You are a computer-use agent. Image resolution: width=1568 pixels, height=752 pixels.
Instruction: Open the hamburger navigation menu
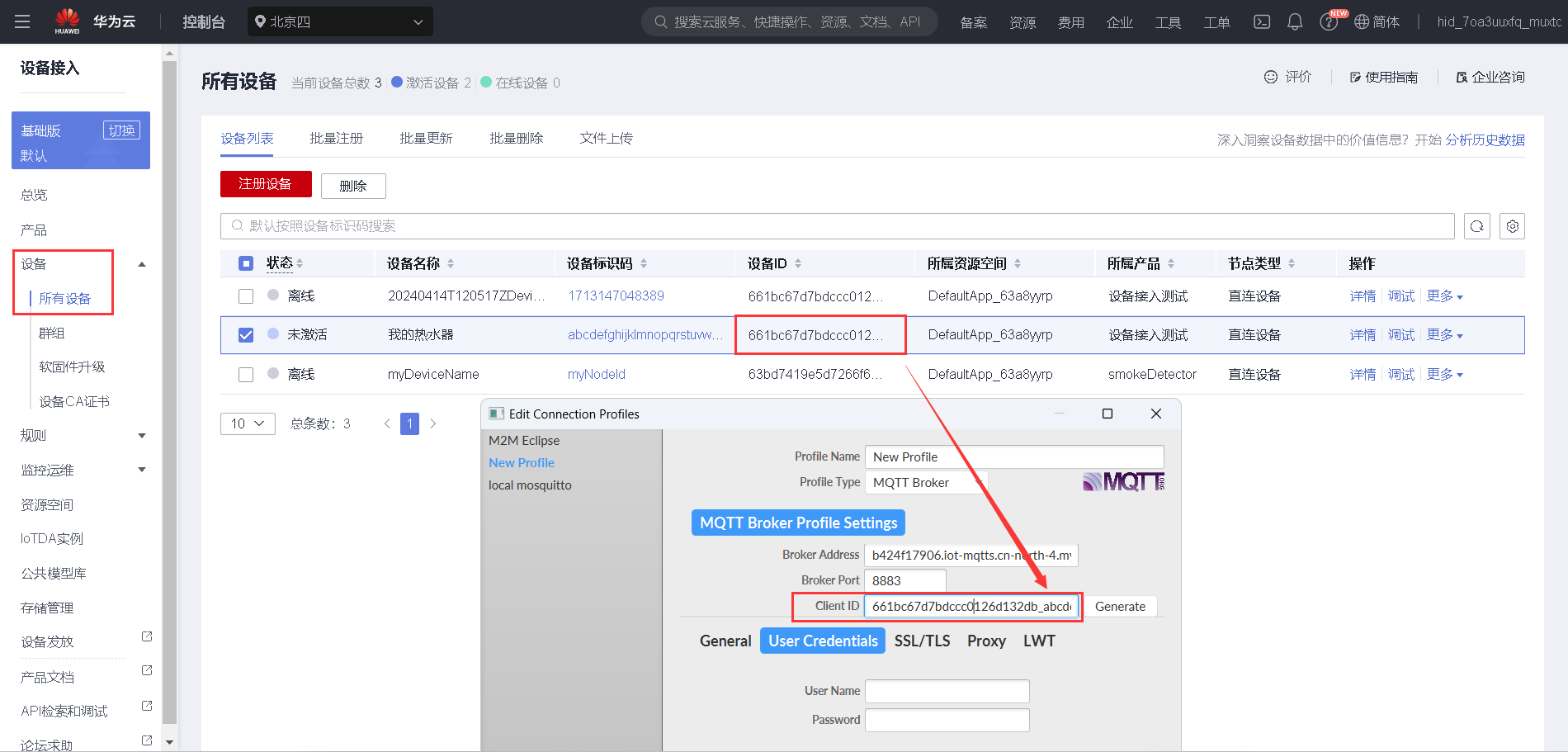(x=22, y=21)
